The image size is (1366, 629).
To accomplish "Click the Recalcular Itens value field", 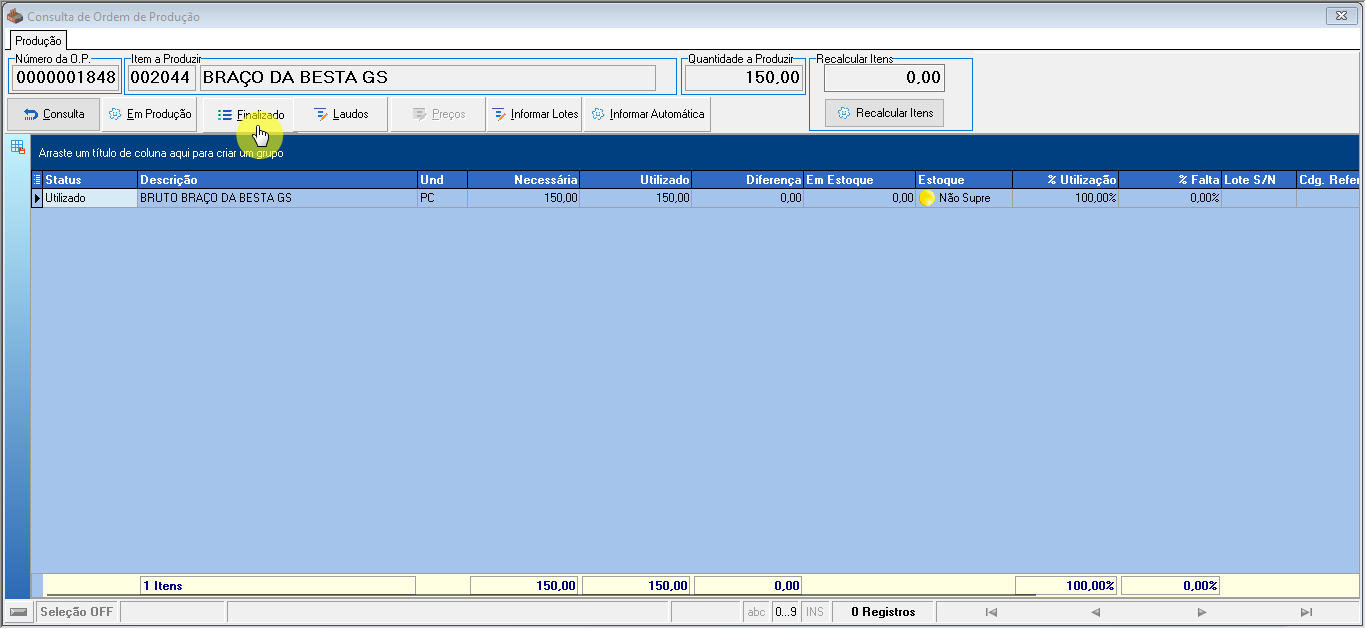I will (884, 77).
